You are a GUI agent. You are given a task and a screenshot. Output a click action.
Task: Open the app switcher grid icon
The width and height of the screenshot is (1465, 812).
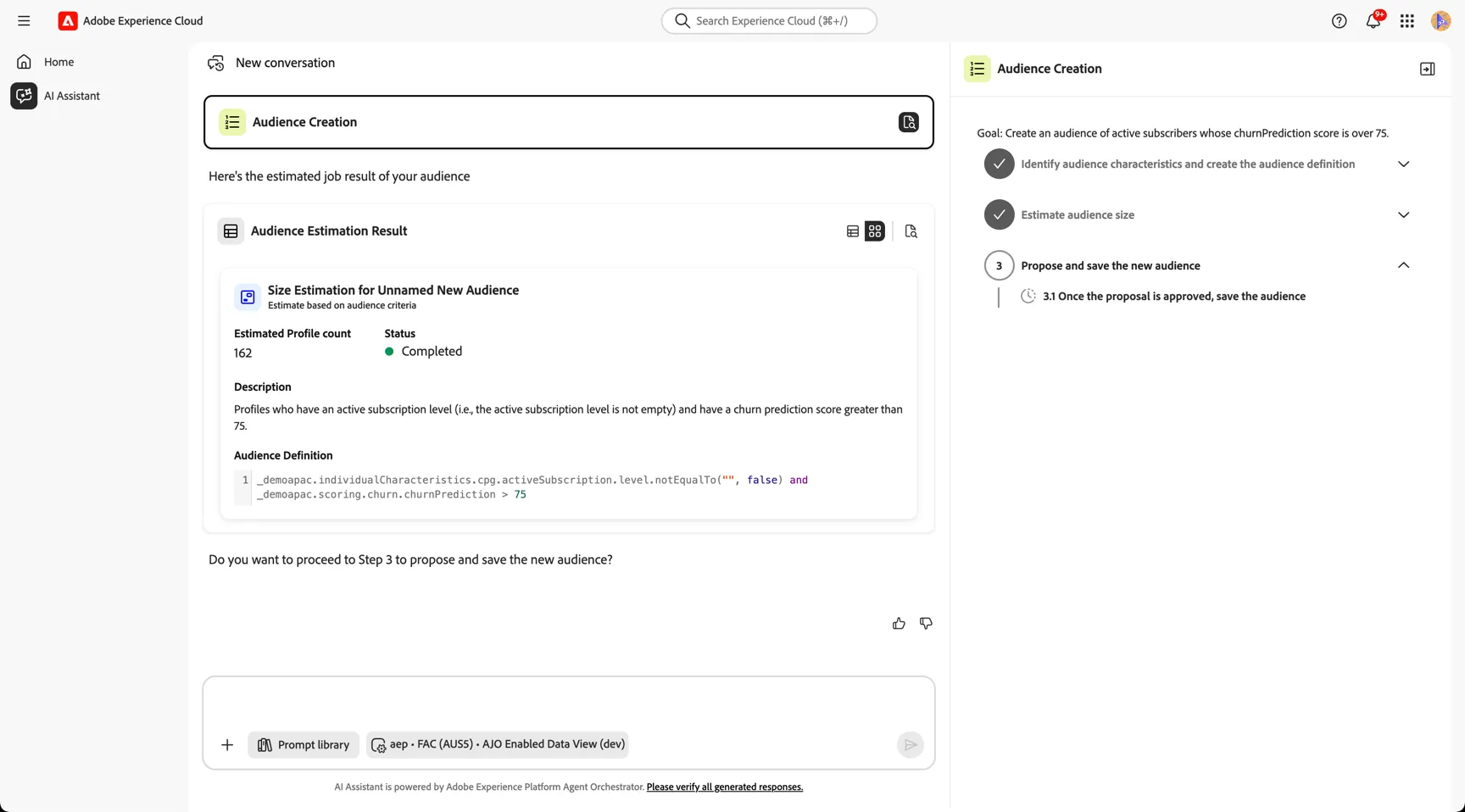coord(1407,21)
